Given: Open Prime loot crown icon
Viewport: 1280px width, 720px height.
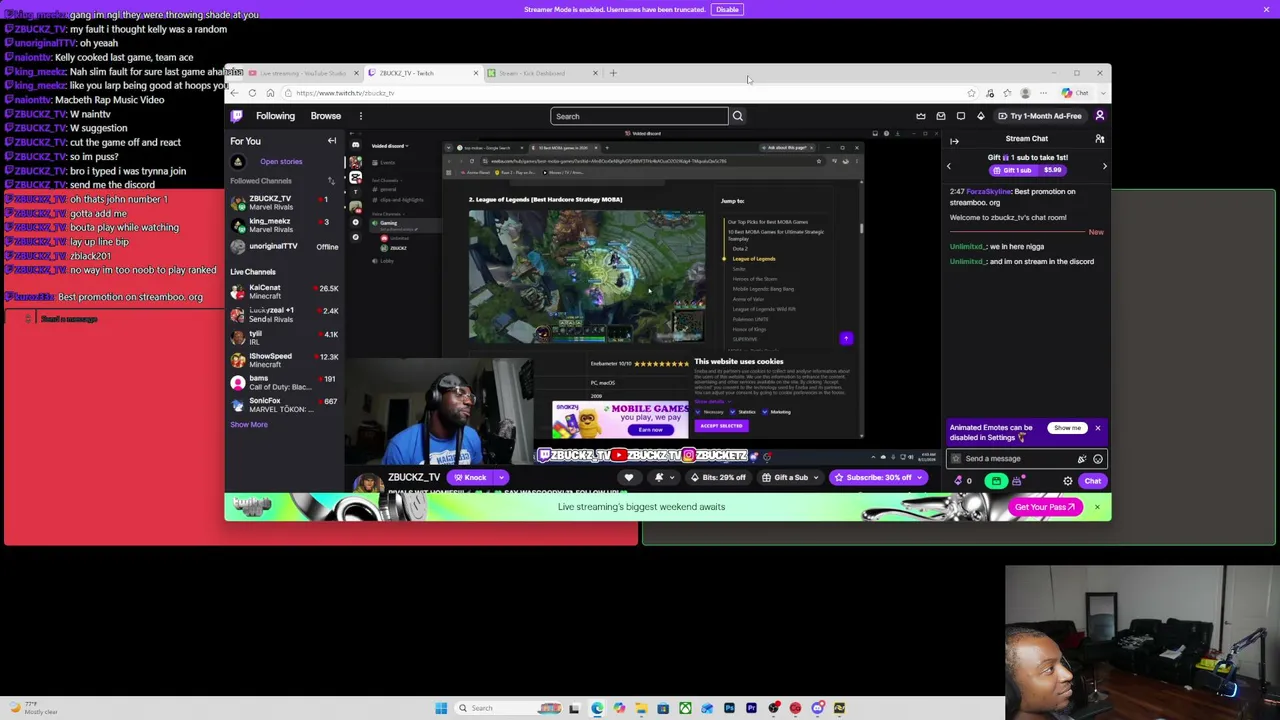Looking at the screenshot, I should 921,116.
